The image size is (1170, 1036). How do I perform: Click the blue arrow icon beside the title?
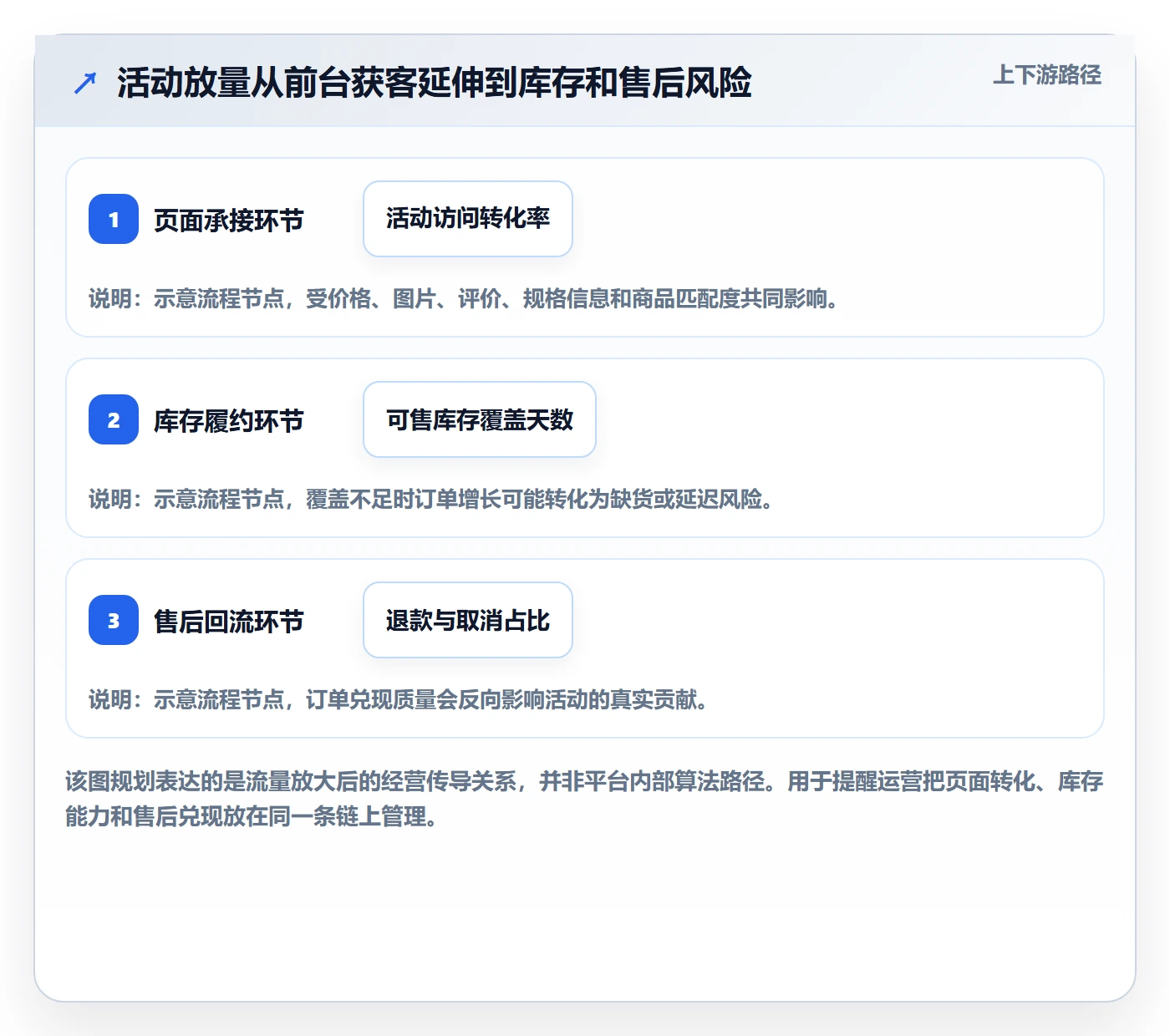[85, 83]
